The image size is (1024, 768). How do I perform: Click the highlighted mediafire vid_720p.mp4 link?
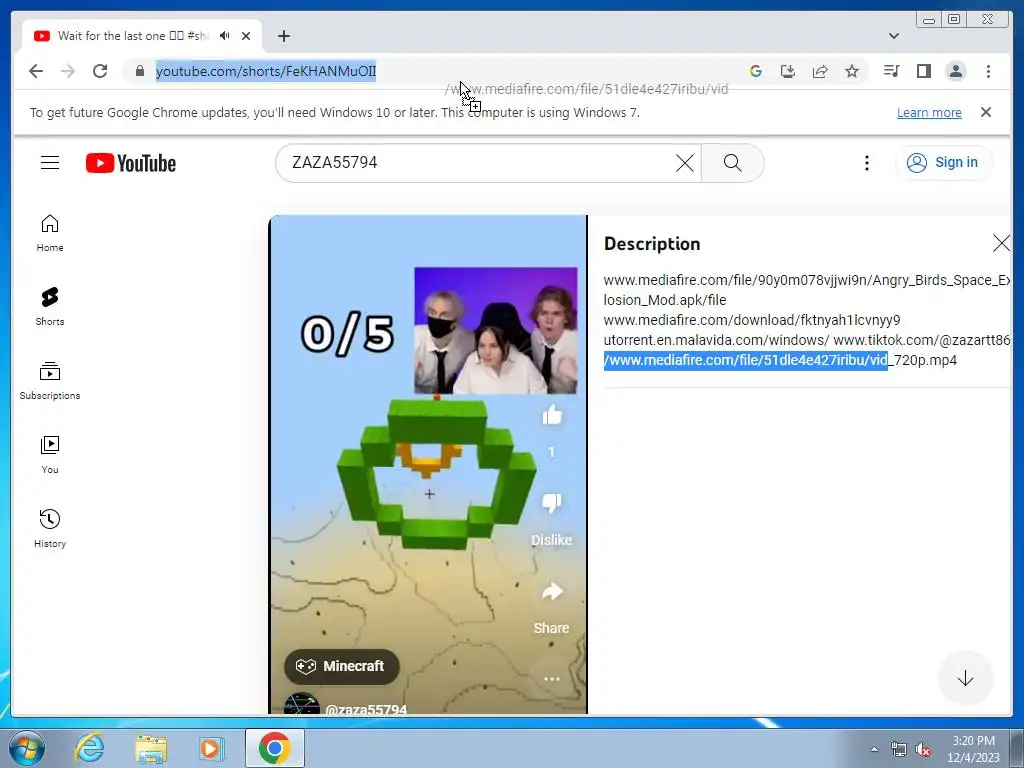click(780, 360)
